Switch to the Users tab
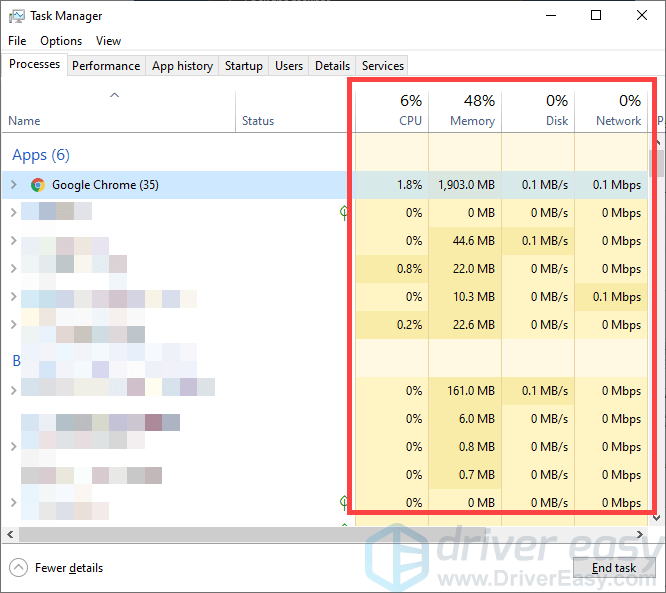Screen dimensions: 666x593 (289, 66)
